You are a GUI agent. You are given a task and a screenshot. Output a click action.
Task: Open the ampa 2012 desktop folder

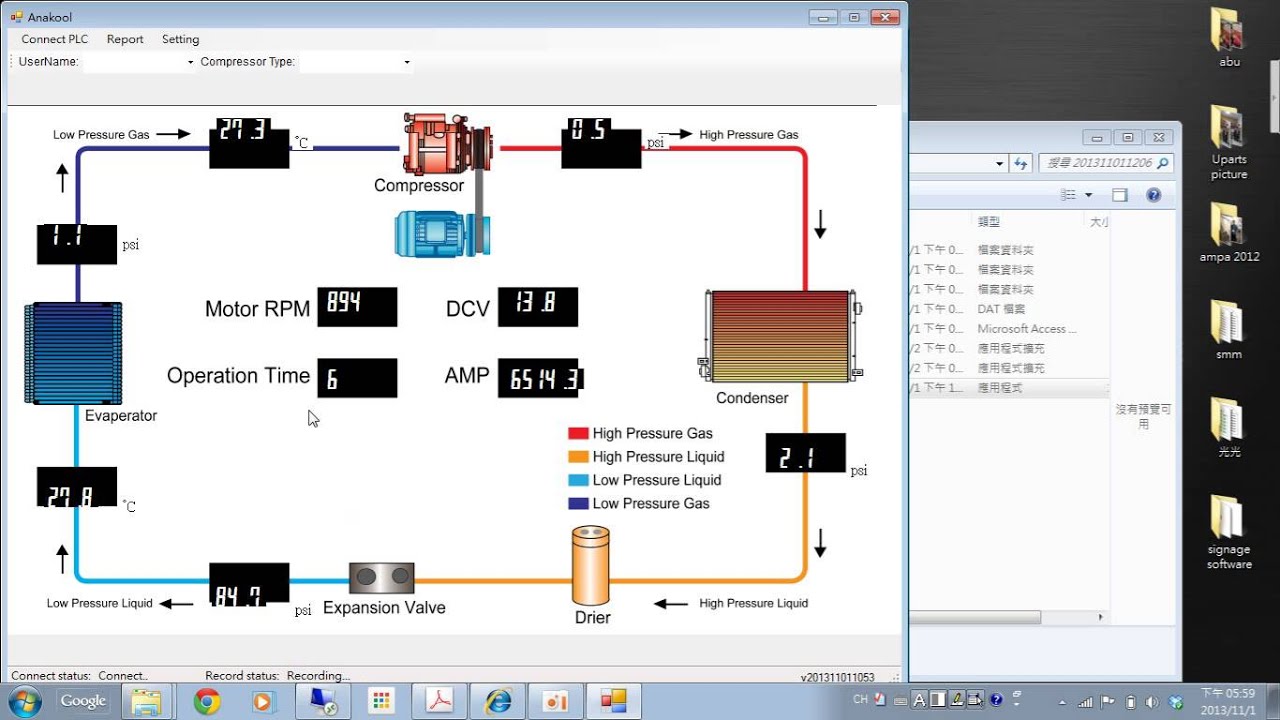point(1229,232)
